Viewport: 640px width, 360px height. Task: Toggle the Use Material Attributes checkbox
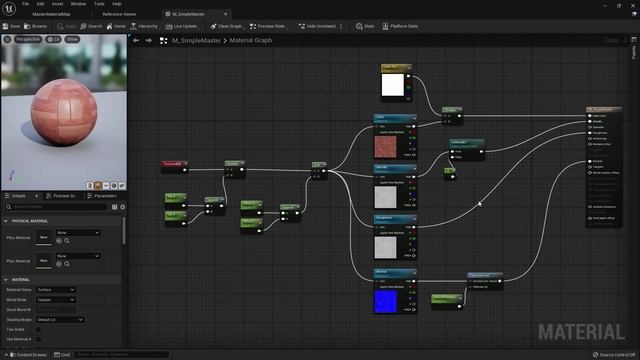[38, 339]
